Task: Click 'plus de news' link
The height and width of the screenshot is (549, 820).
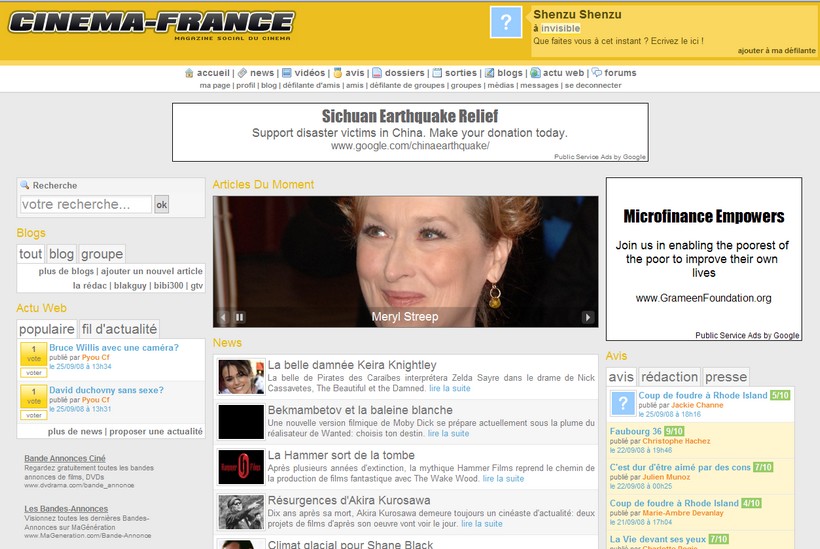Action: (x=75, y=431)
